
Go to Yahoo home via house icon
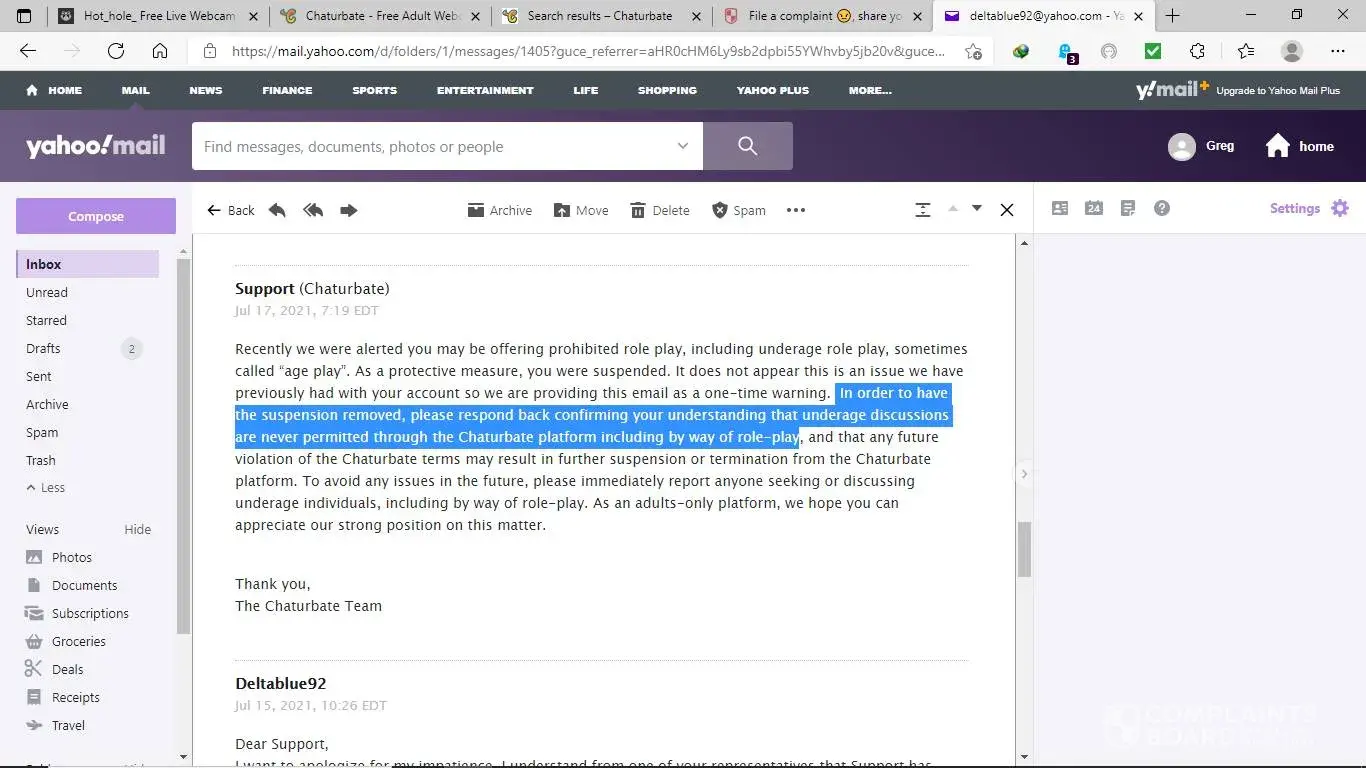(x=1299, y=146)
